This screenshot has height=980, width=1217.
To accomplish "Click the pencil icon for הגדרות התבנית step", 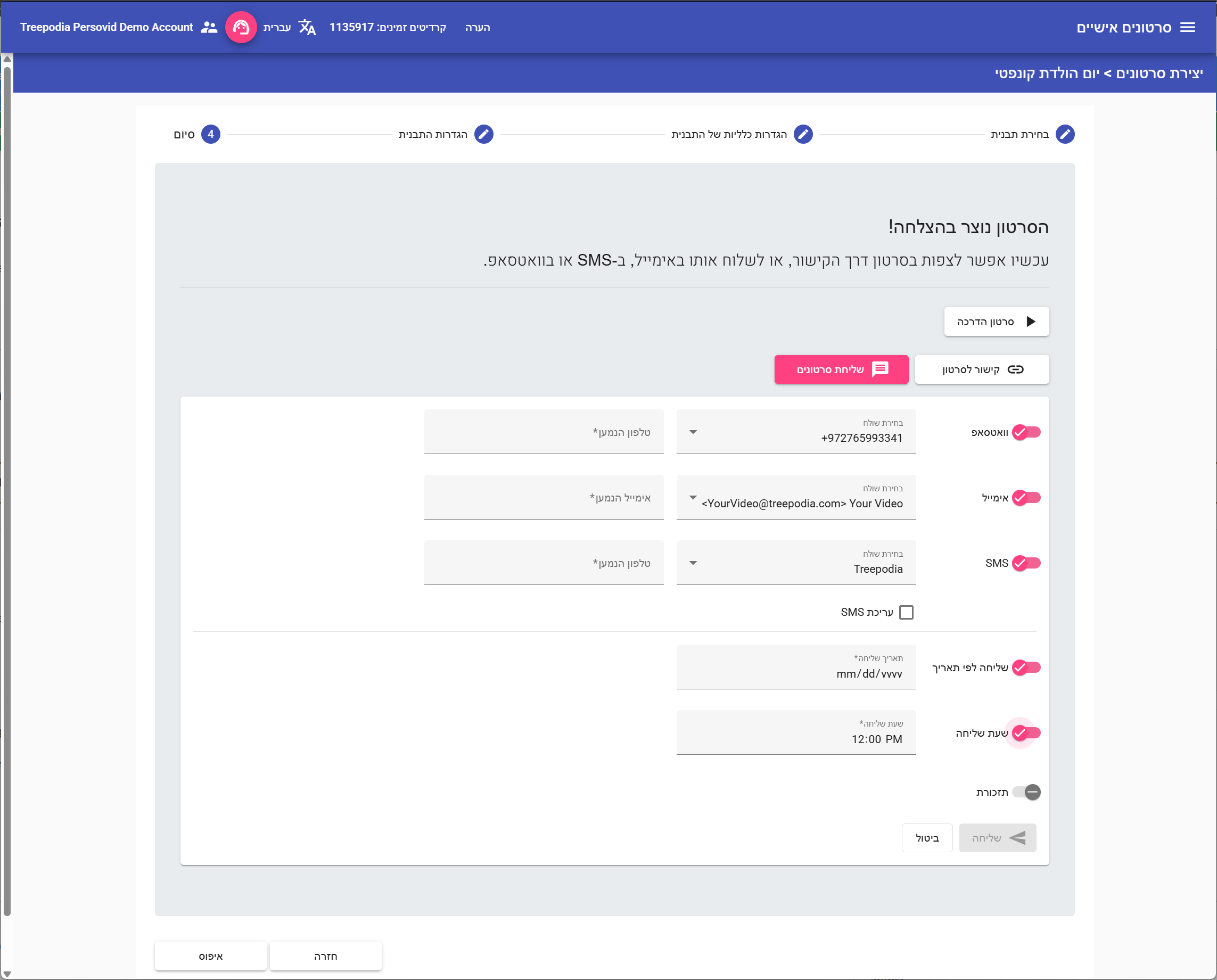I will (484, 134).
